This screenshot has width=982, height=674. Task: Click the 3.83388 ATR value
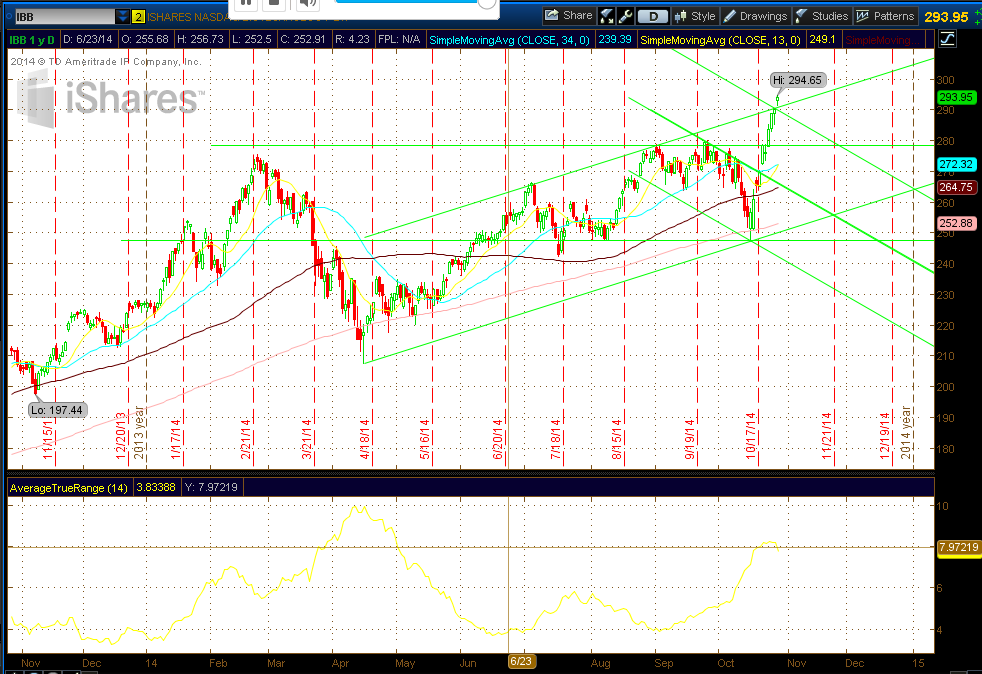156,487
